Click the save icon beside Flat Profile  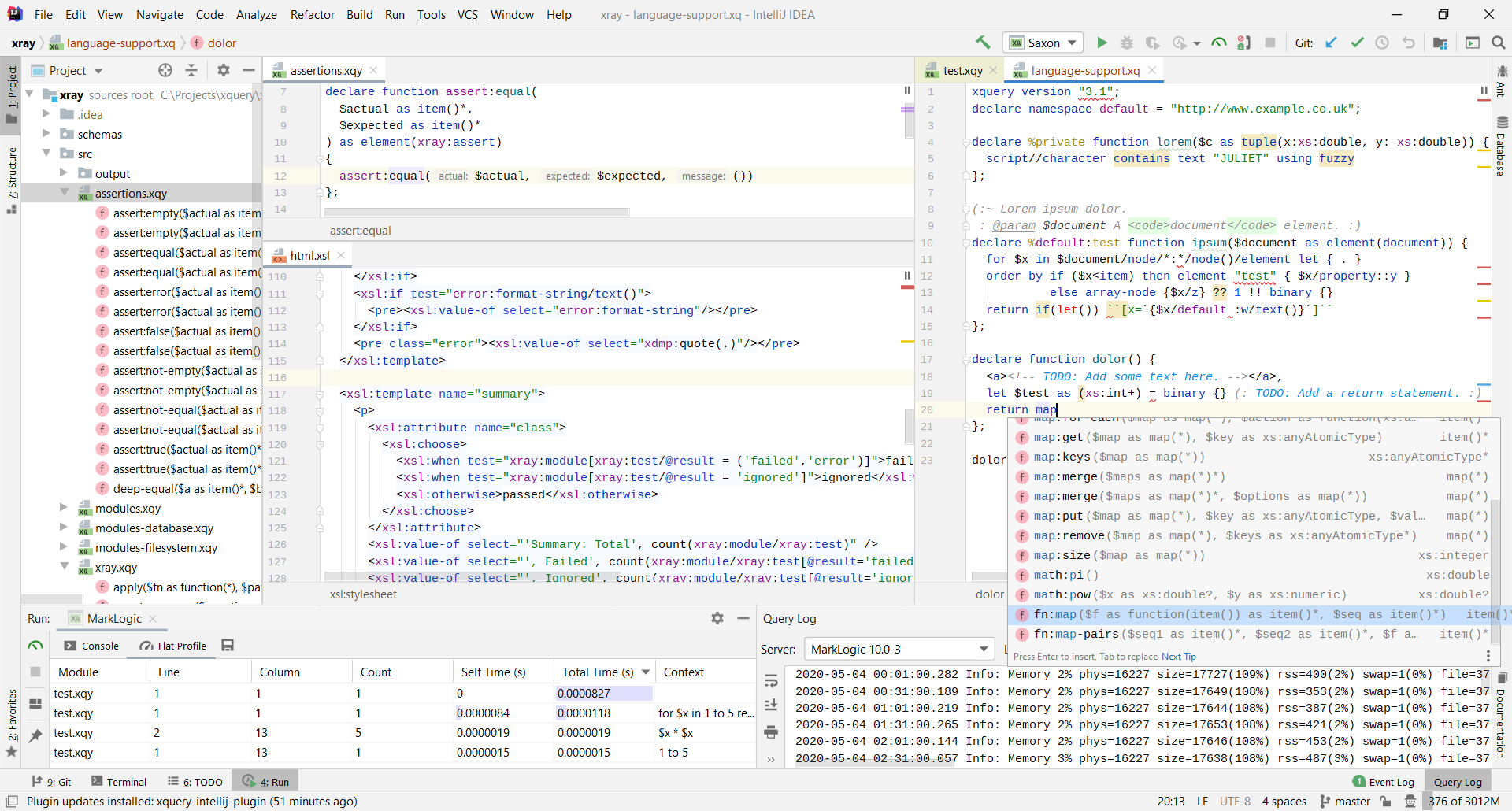228,645
